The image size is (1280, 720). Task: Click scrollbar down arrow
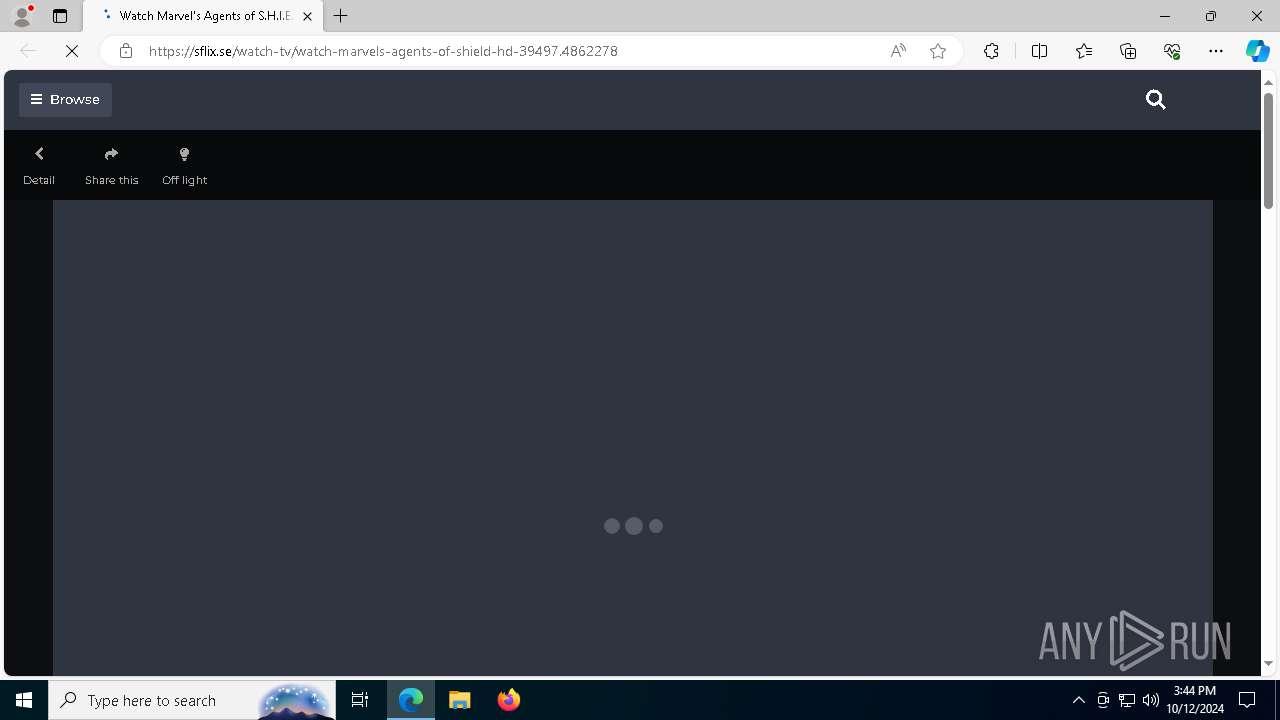point(1268,663)
